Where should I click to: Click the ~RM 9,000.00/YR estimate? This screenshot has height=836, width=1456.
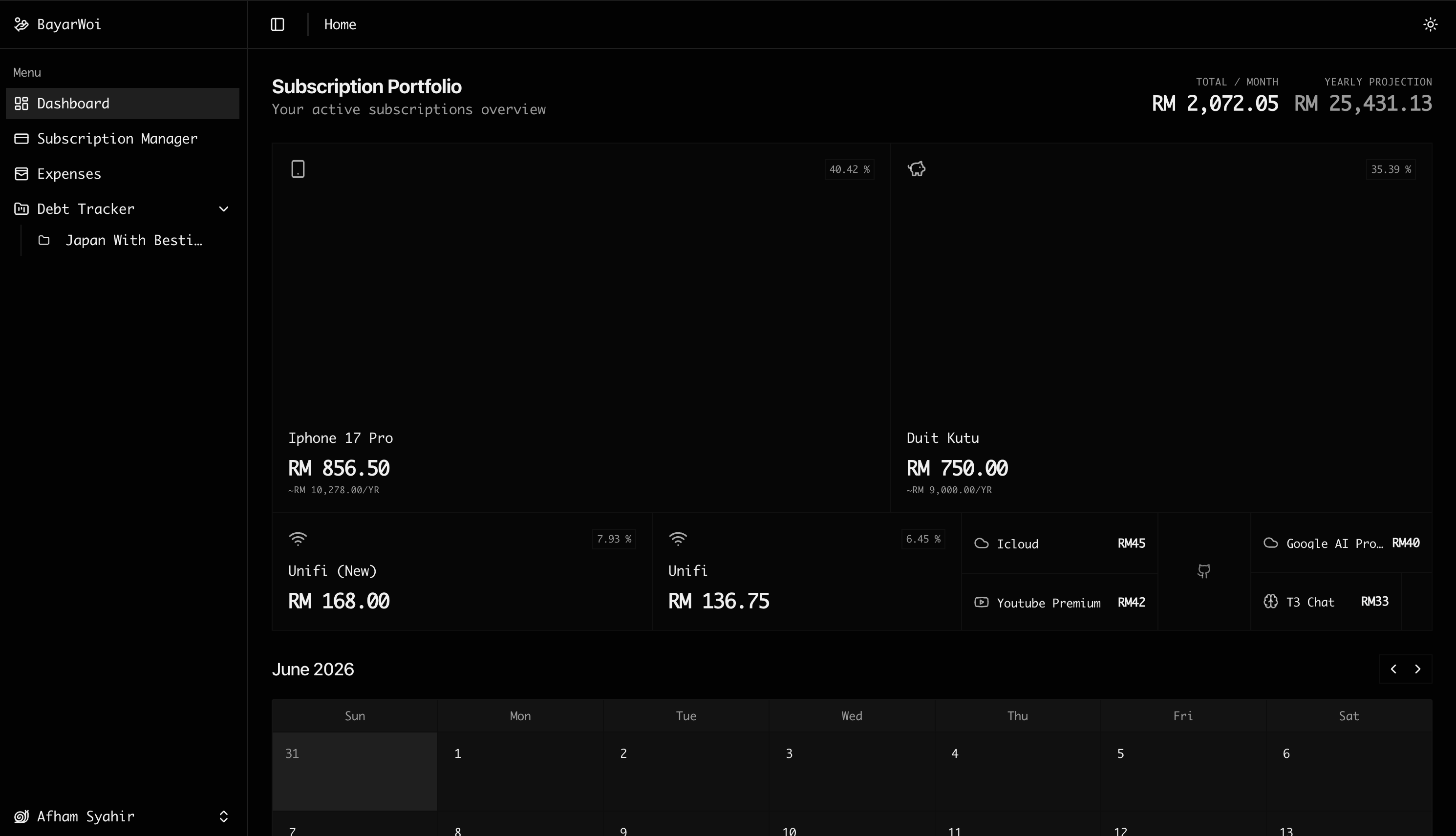click(x=949, y=490)
